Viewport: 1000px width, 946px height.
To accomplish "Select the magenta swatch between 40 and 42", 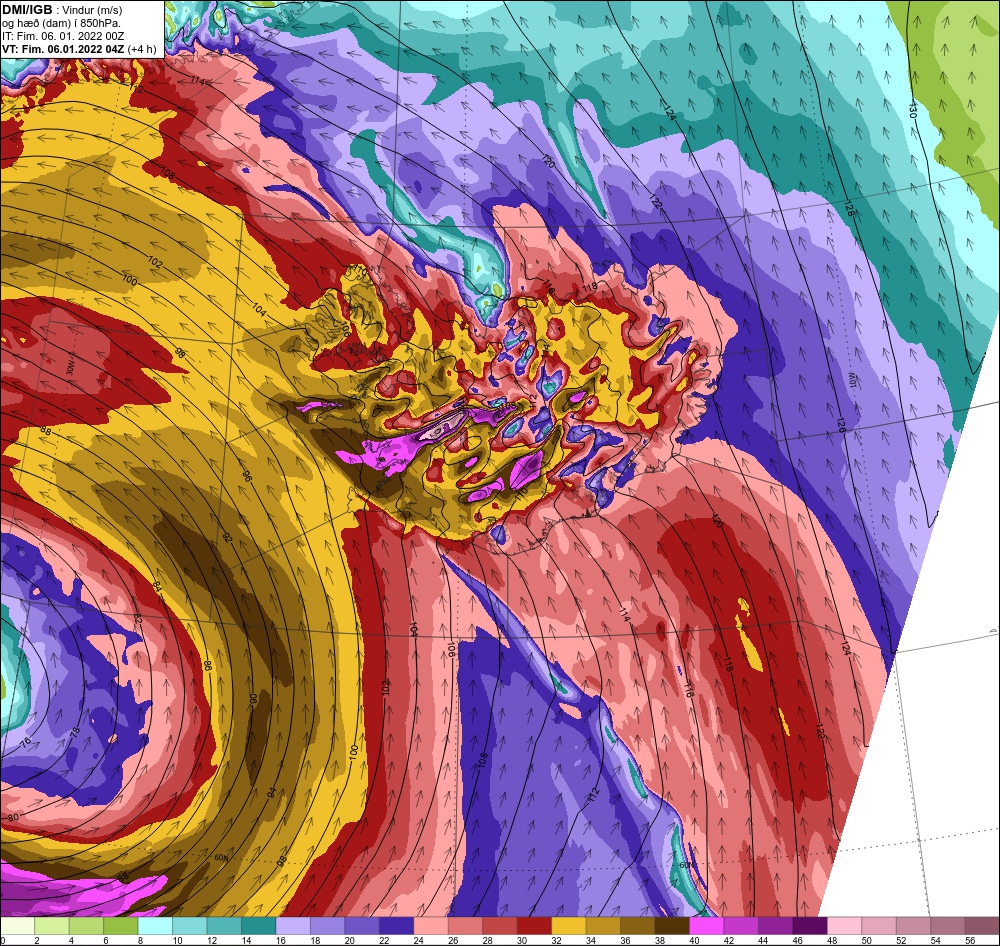I will coord(706,926).
